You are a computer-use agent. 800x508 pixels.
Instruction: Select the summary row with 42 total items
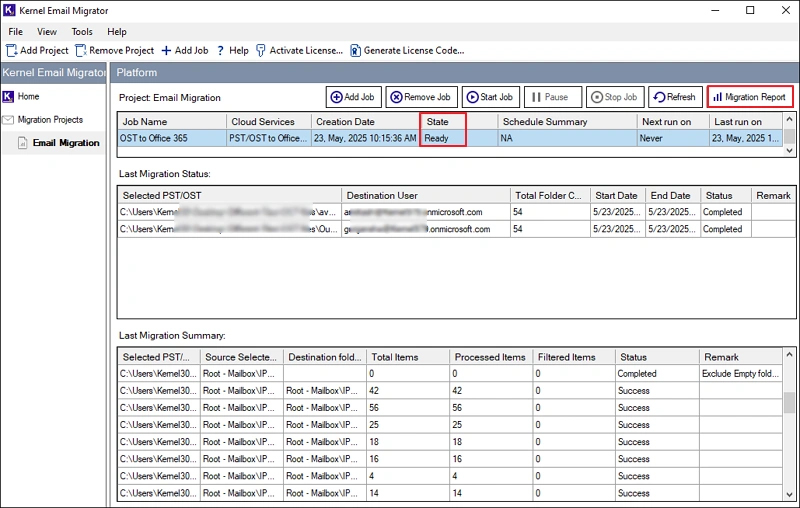[x=450, y=391]
